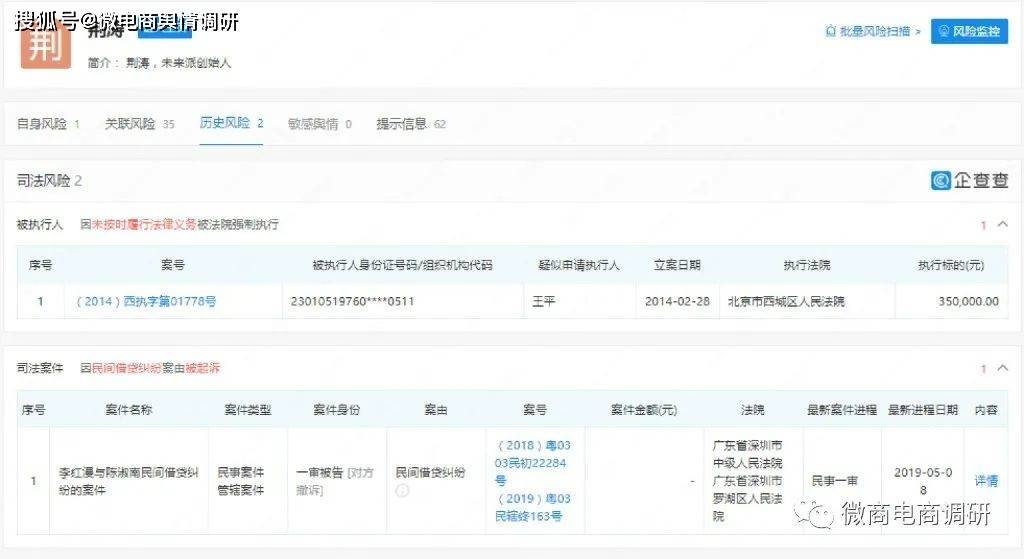Viewport: 1024px width, 559px height.
Task: Click the lightbulb icon in 风险监控 button
Action: coord(942,32)
